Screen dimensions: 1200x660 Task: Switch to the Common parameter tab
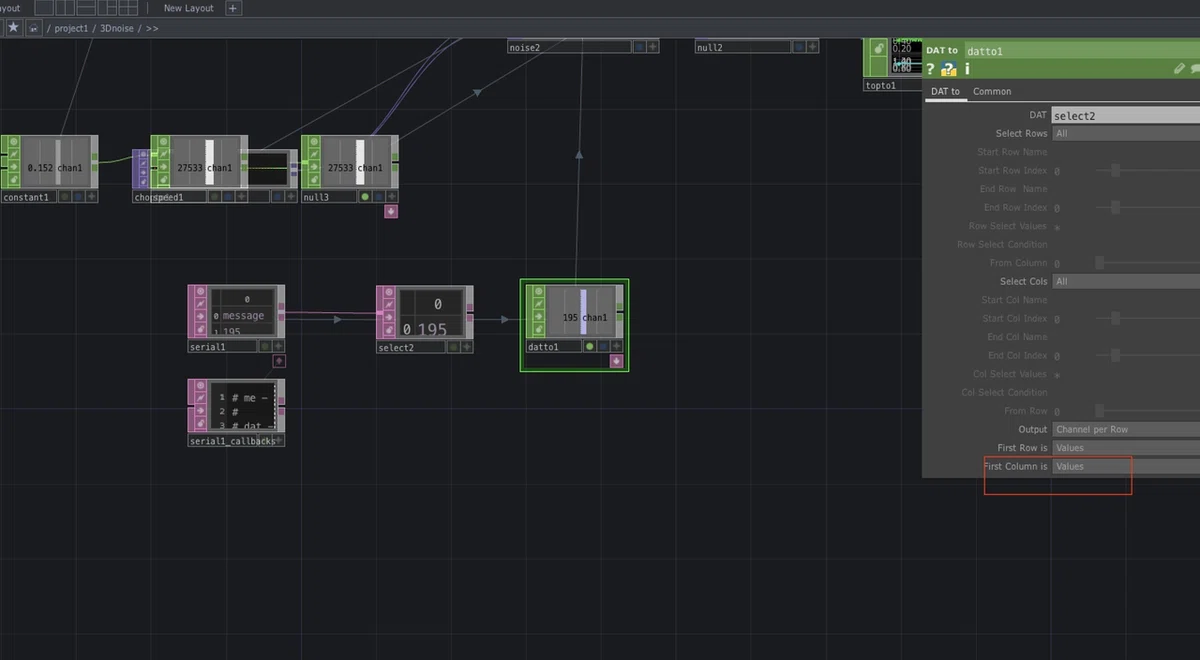click(x=992, y=91)
